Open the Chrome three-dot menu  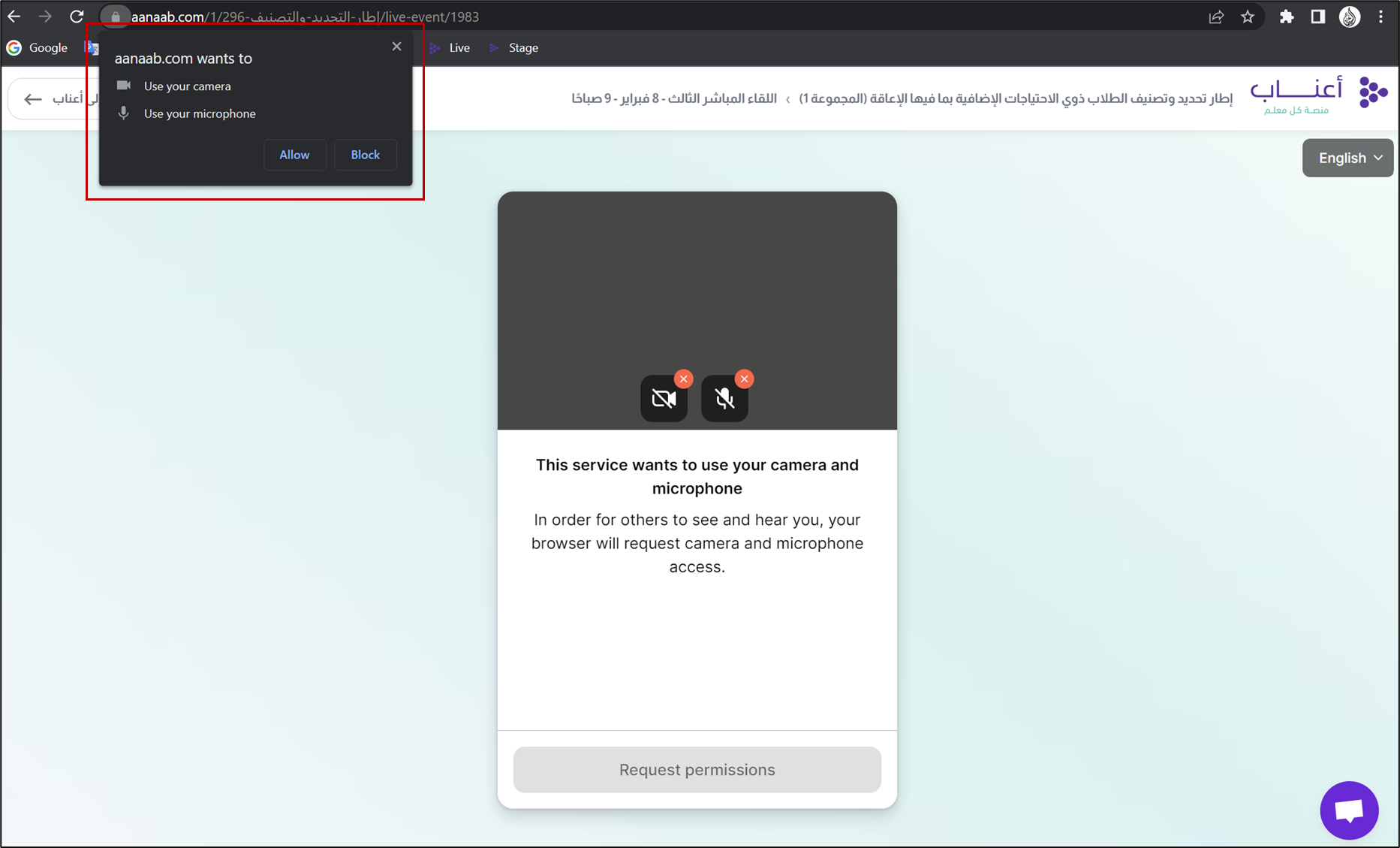[1381, 17]
